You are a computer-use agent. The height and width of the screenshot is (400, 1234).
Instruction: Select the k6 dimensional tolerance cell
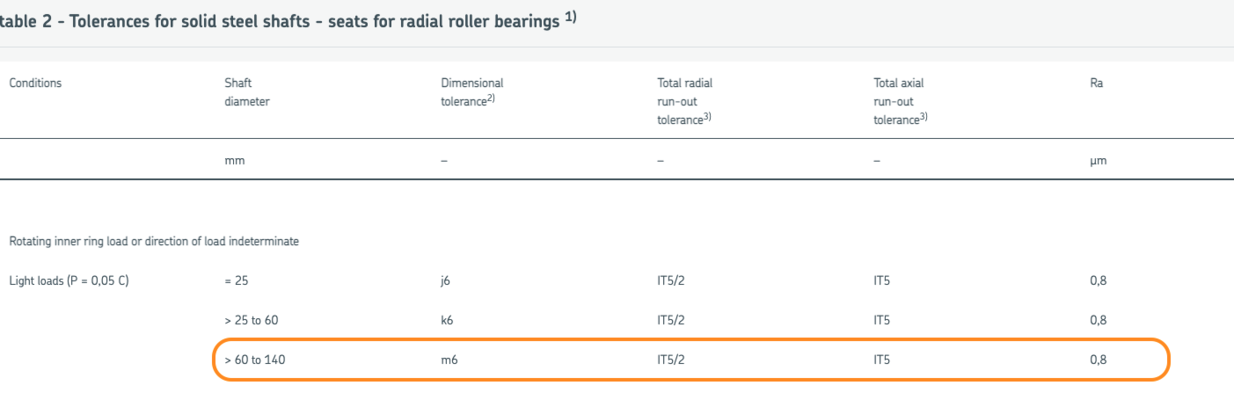(x=447, y=320)
